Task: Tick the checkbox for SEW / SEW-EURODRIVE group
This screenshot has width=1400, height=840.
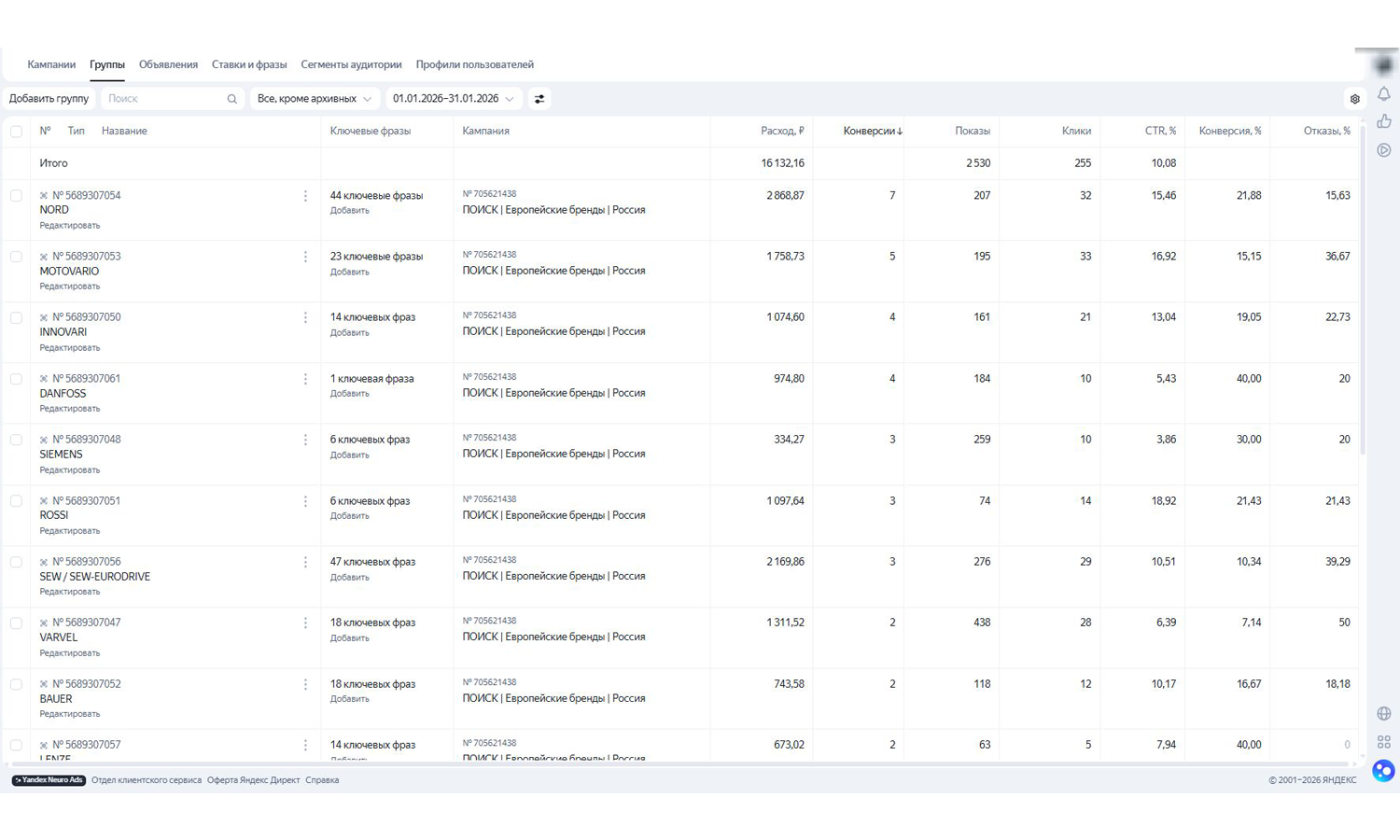Action: pos(16,563)
